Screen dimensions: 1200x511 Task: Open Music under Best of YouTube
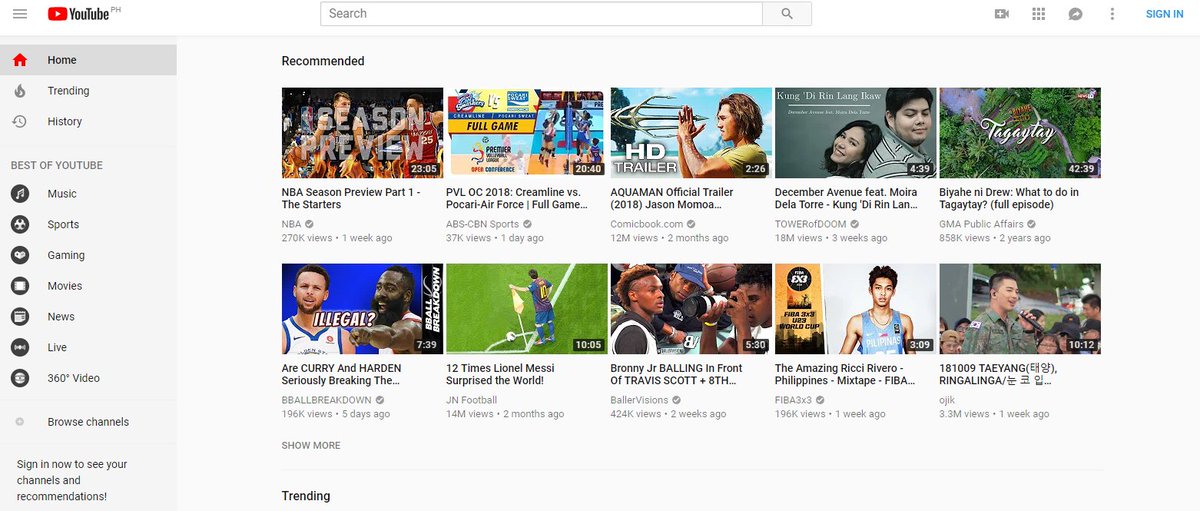point(88,194)
